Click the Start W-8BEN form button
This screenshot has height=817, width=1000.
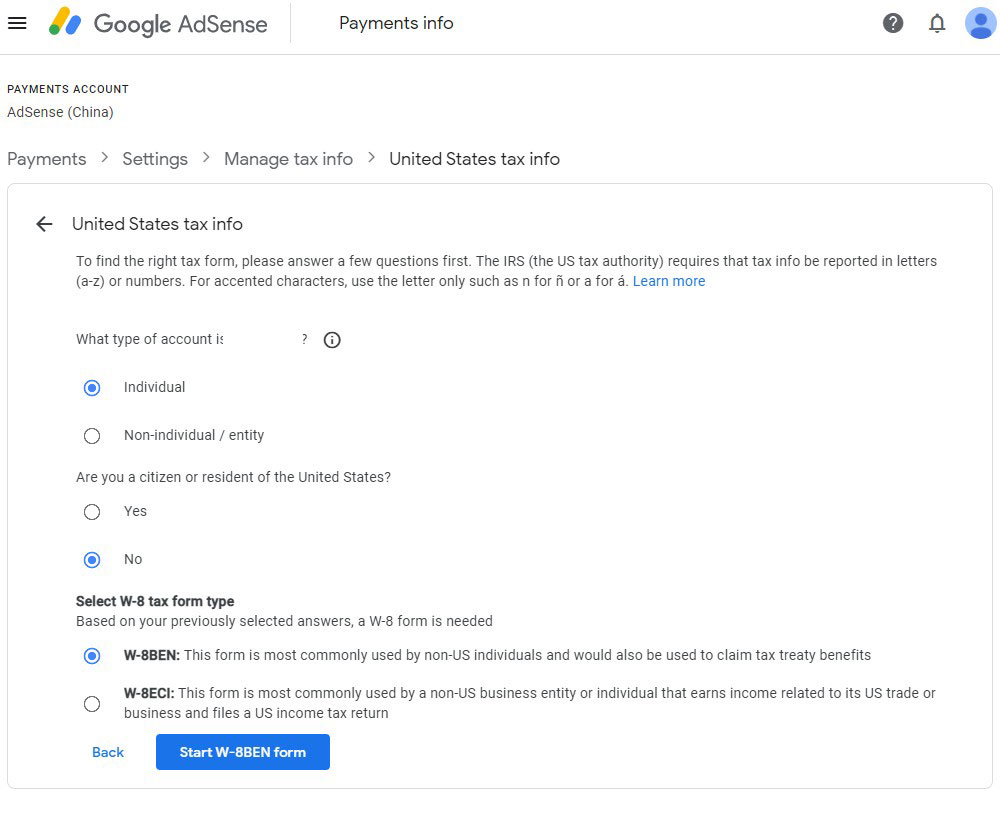tap(243, 752)
